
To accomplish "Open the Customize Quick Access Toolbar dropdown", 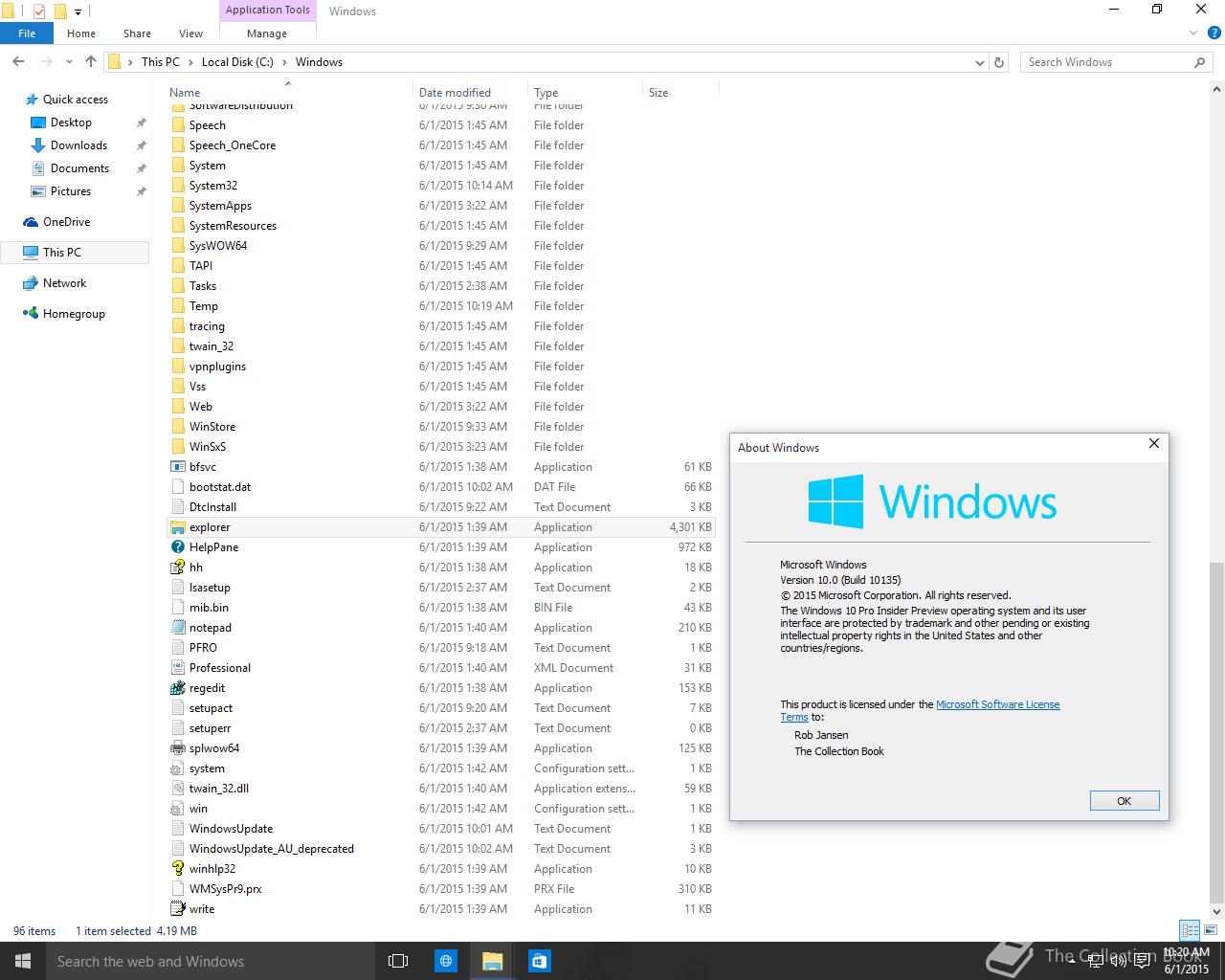I will pyautogui.click(x=78, y=12).
